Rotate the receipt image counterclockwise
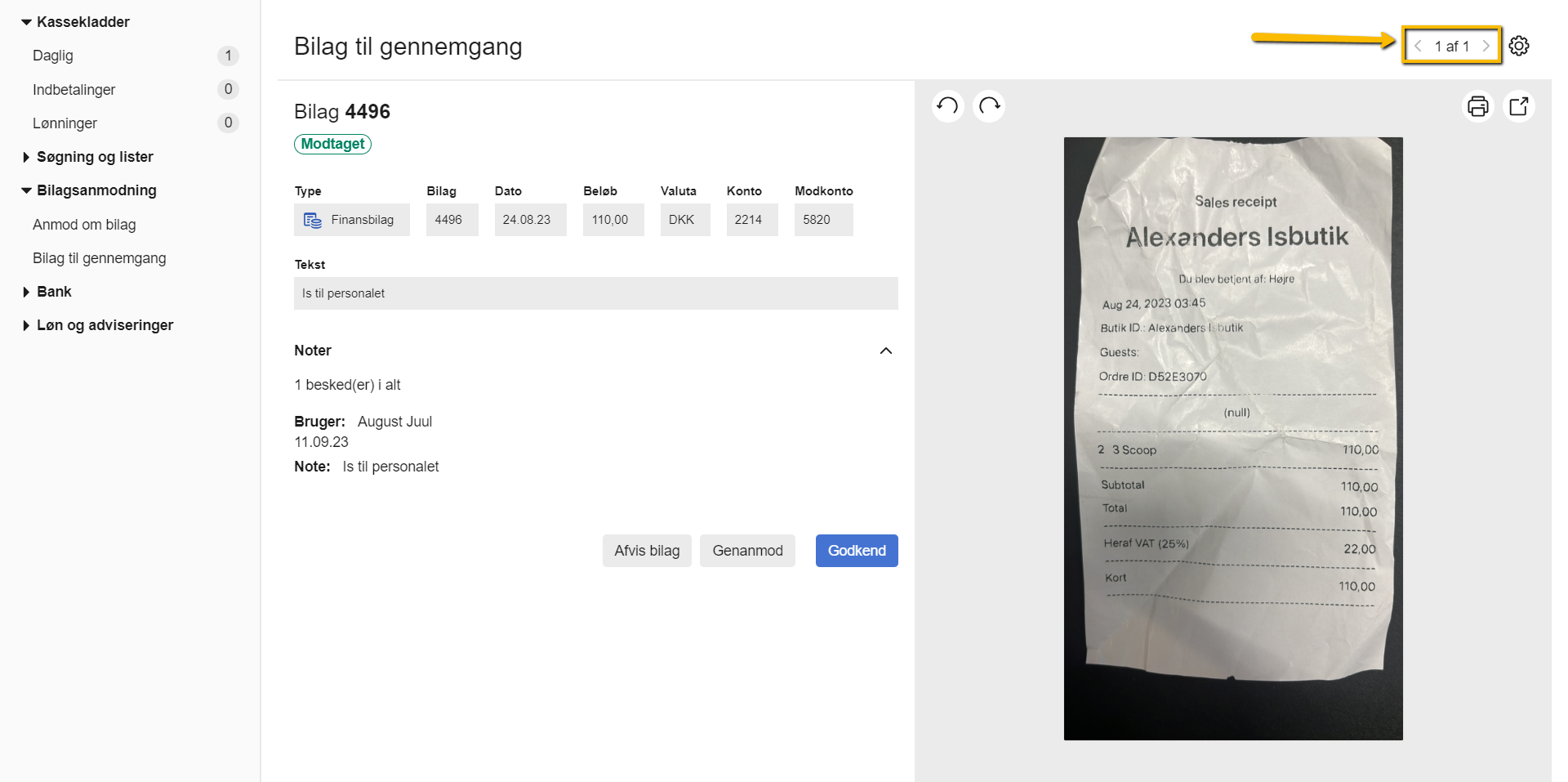 [947, 105]
